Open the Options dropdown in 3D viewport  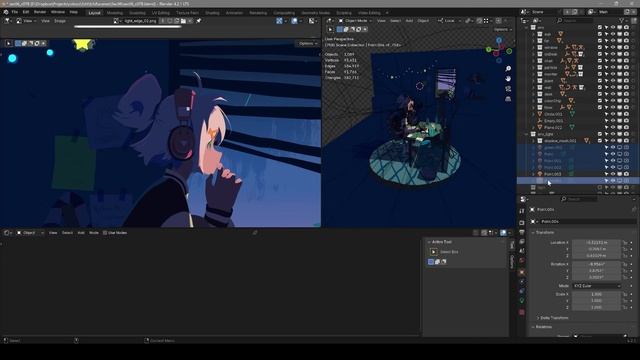502,29
